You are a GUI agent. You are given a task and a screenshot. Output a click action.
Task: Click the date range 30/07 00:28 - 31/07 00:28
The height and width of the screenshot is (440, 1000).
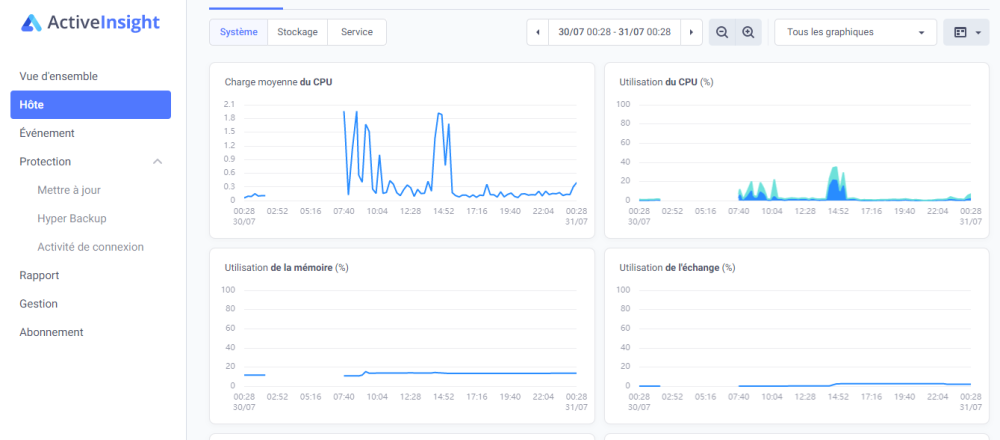pyautogui.click(x=614, y=32)
